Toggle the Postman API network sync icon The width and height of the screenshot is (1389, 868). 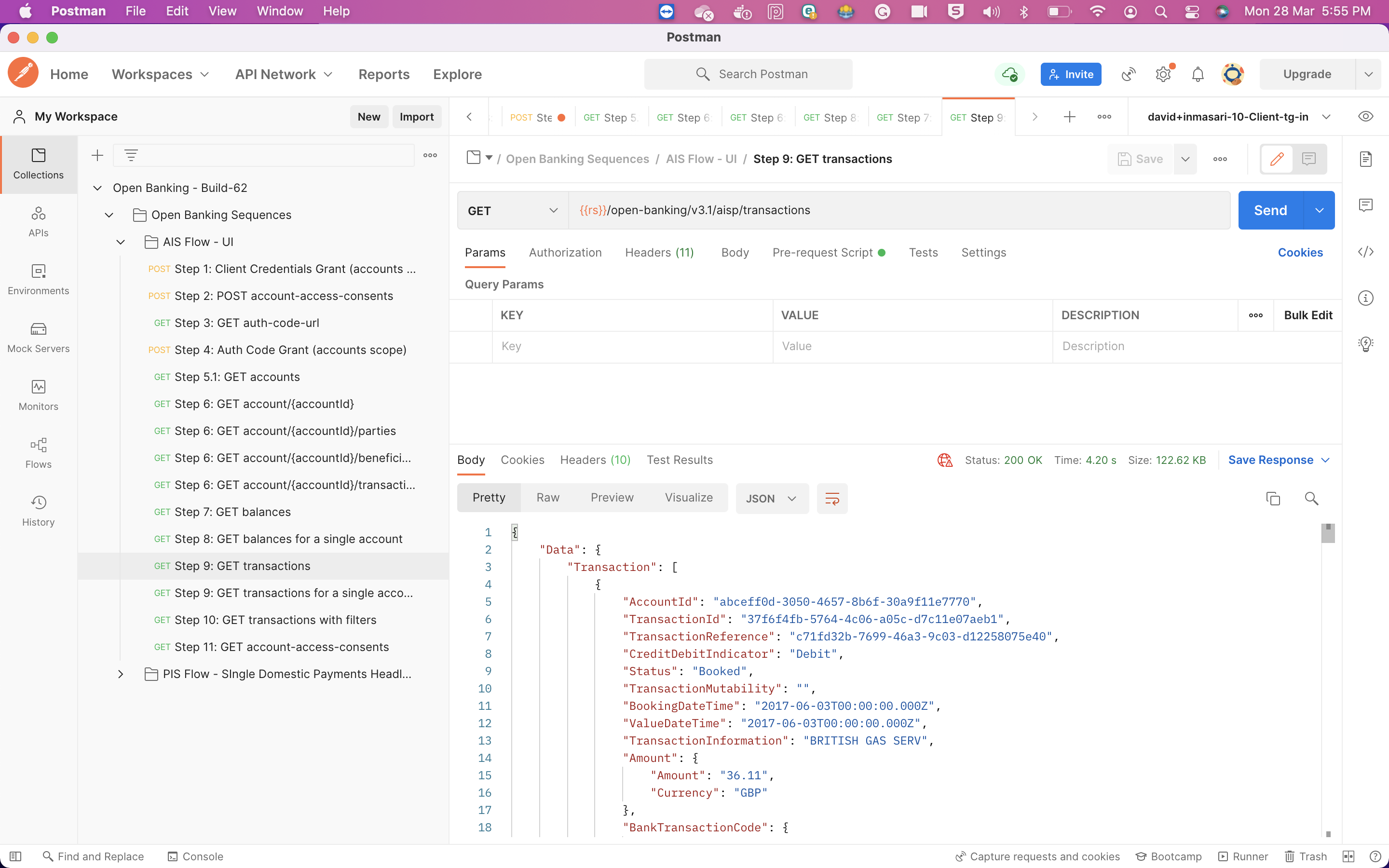[1010, 73]
